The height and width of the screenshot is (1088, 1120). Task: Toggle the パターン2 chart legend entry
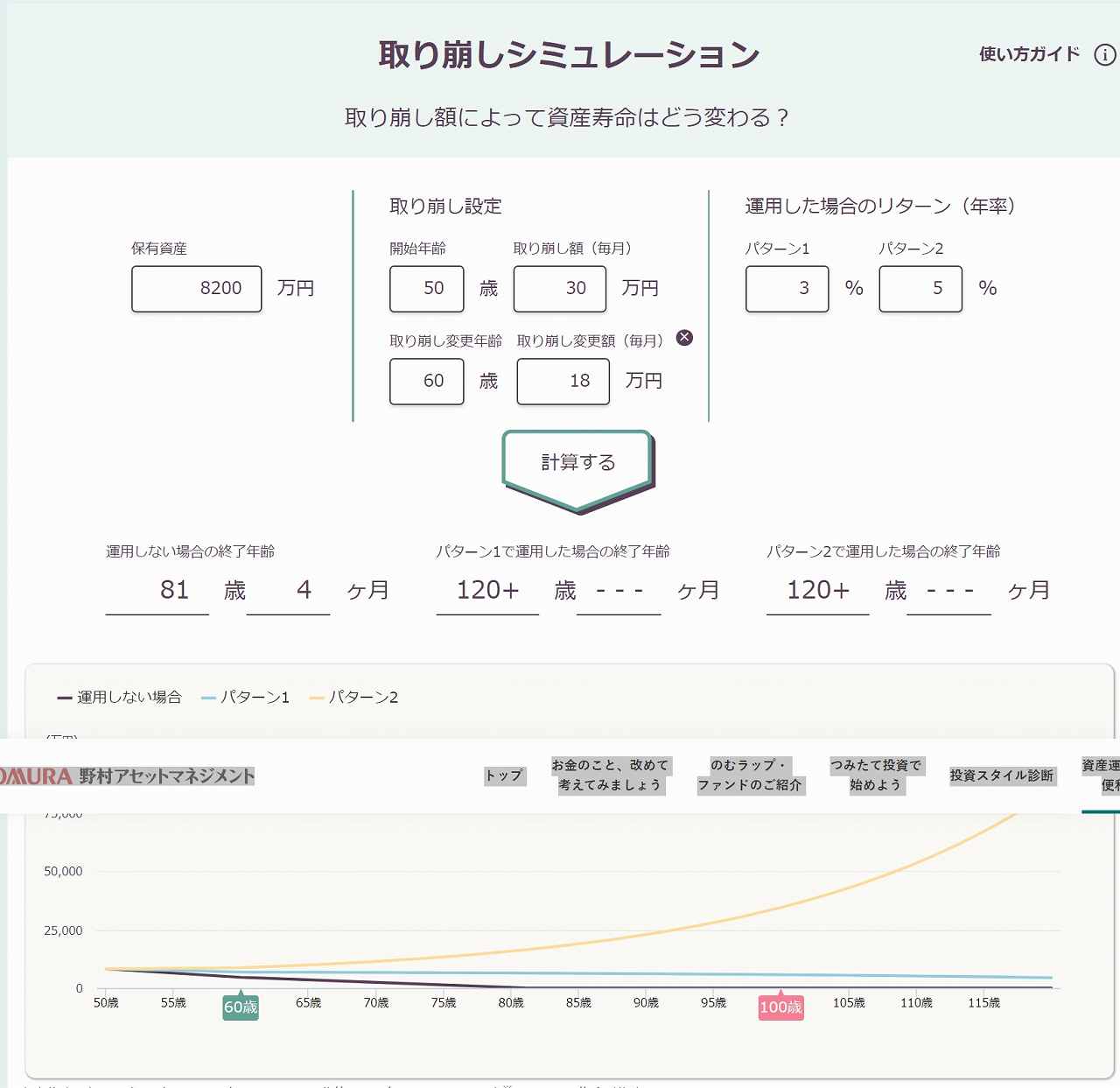353,698
